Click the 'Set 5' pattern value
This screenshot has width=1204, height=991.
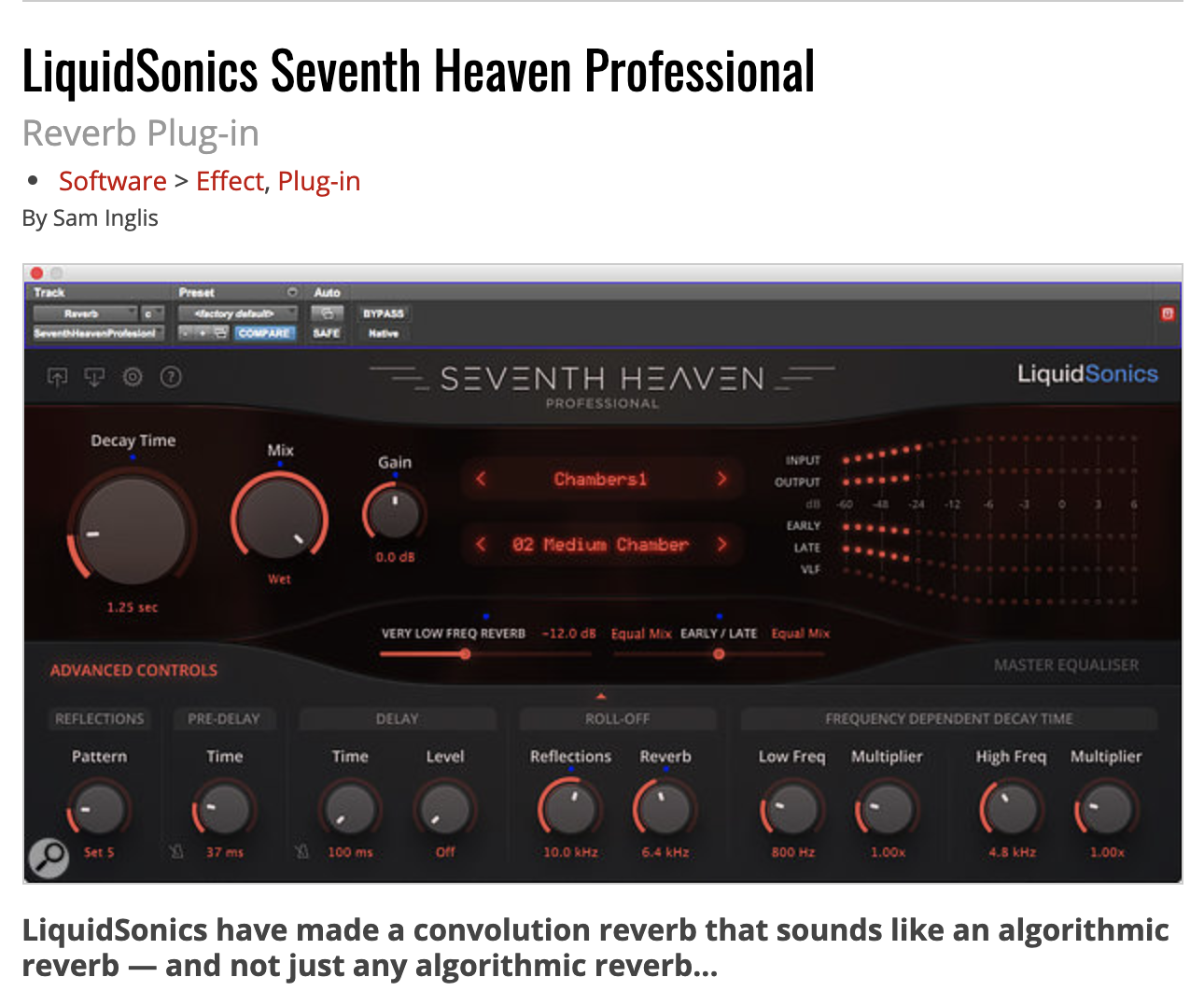point(99,852)
